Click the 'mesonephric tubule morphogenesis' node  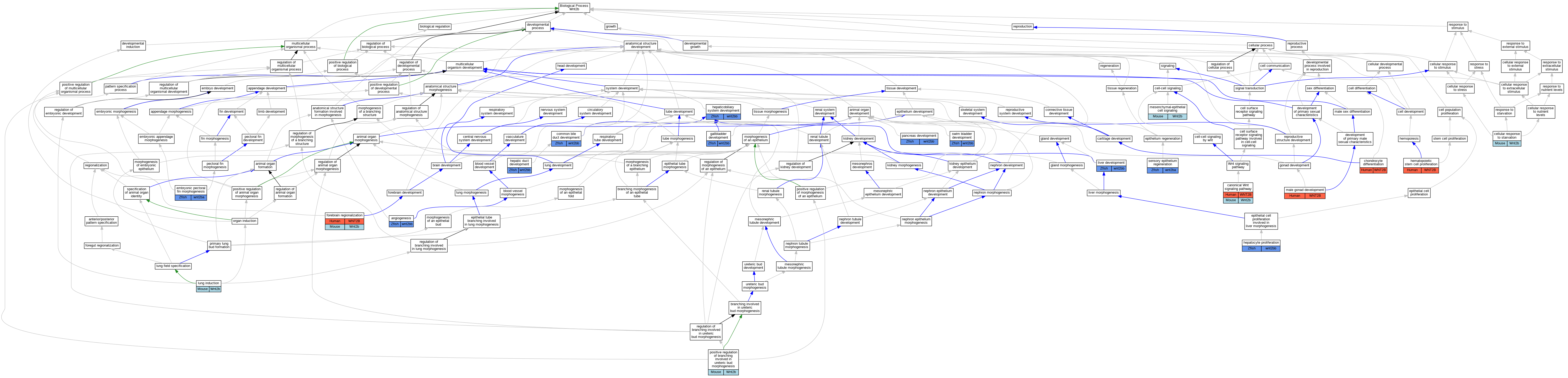[x=794, y=266]
